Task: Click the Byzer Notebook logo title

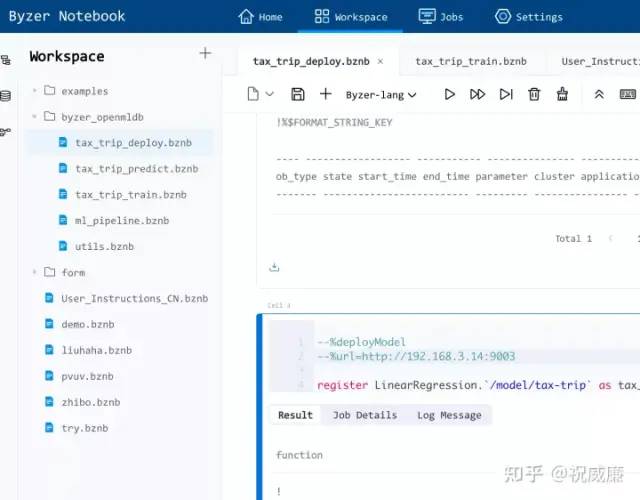Action: 67,16
